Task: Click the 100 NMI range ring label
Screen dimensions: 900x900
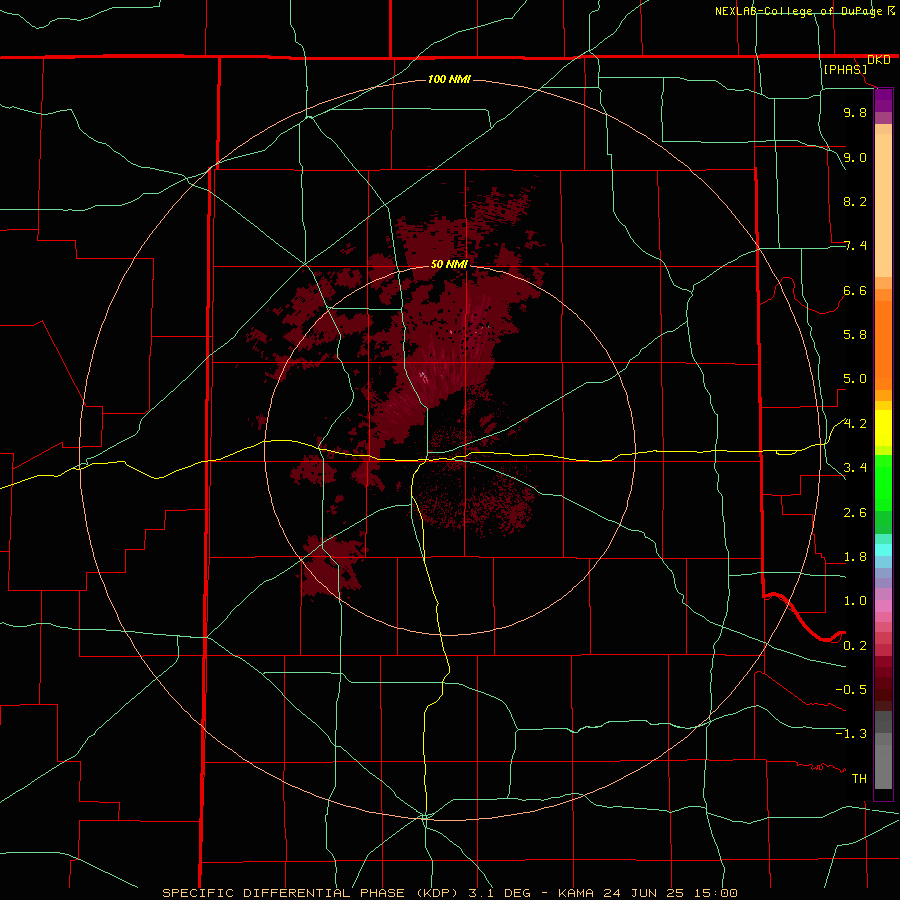Action: 449,79
